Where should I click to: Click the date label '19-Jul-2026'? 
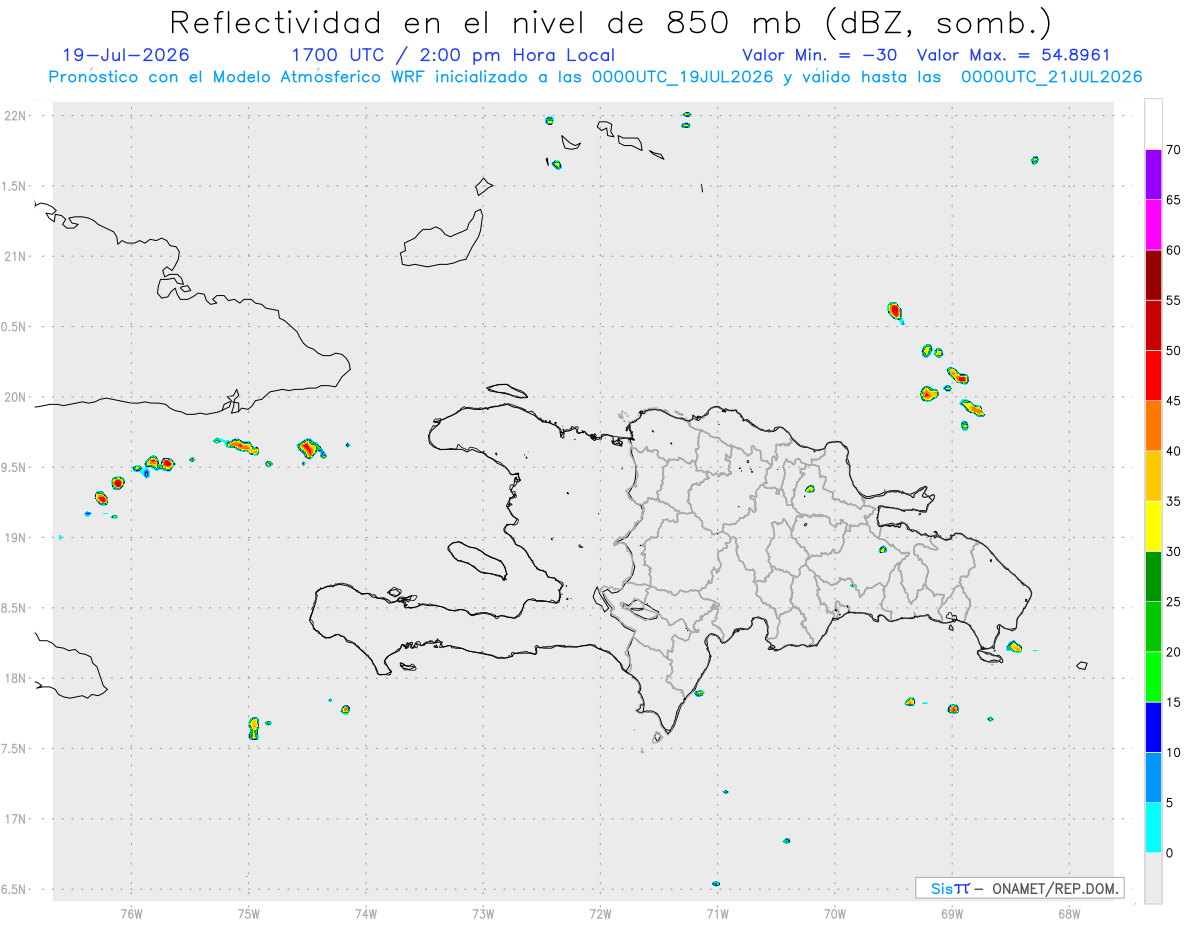coord(126,55)
